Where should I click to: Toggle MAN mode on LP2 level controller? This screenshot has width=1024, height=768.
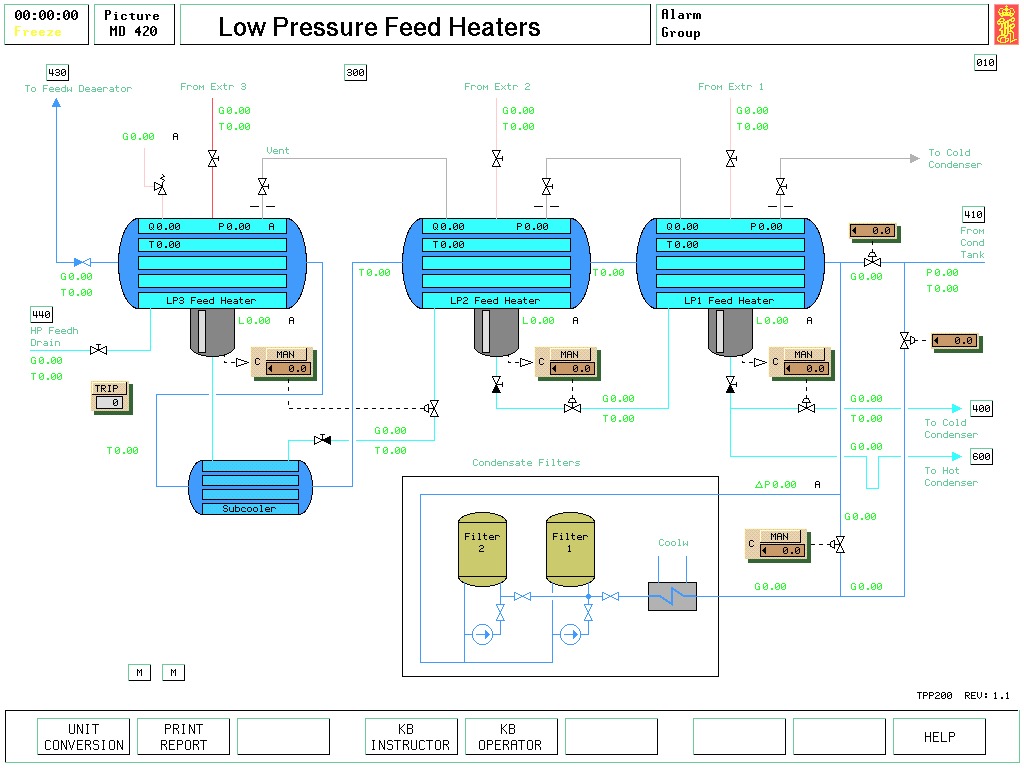[569, 354]
